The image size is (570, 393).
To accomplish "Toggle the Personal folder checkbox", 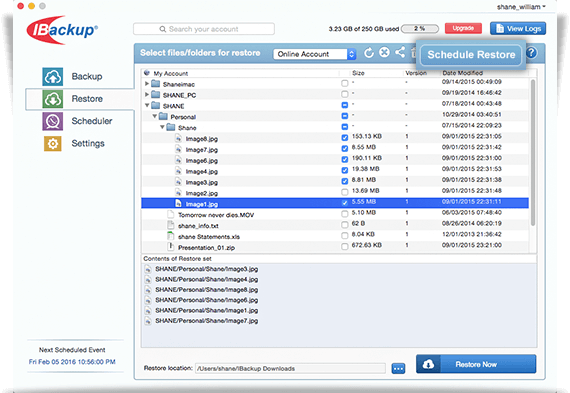I will point(345,116).
